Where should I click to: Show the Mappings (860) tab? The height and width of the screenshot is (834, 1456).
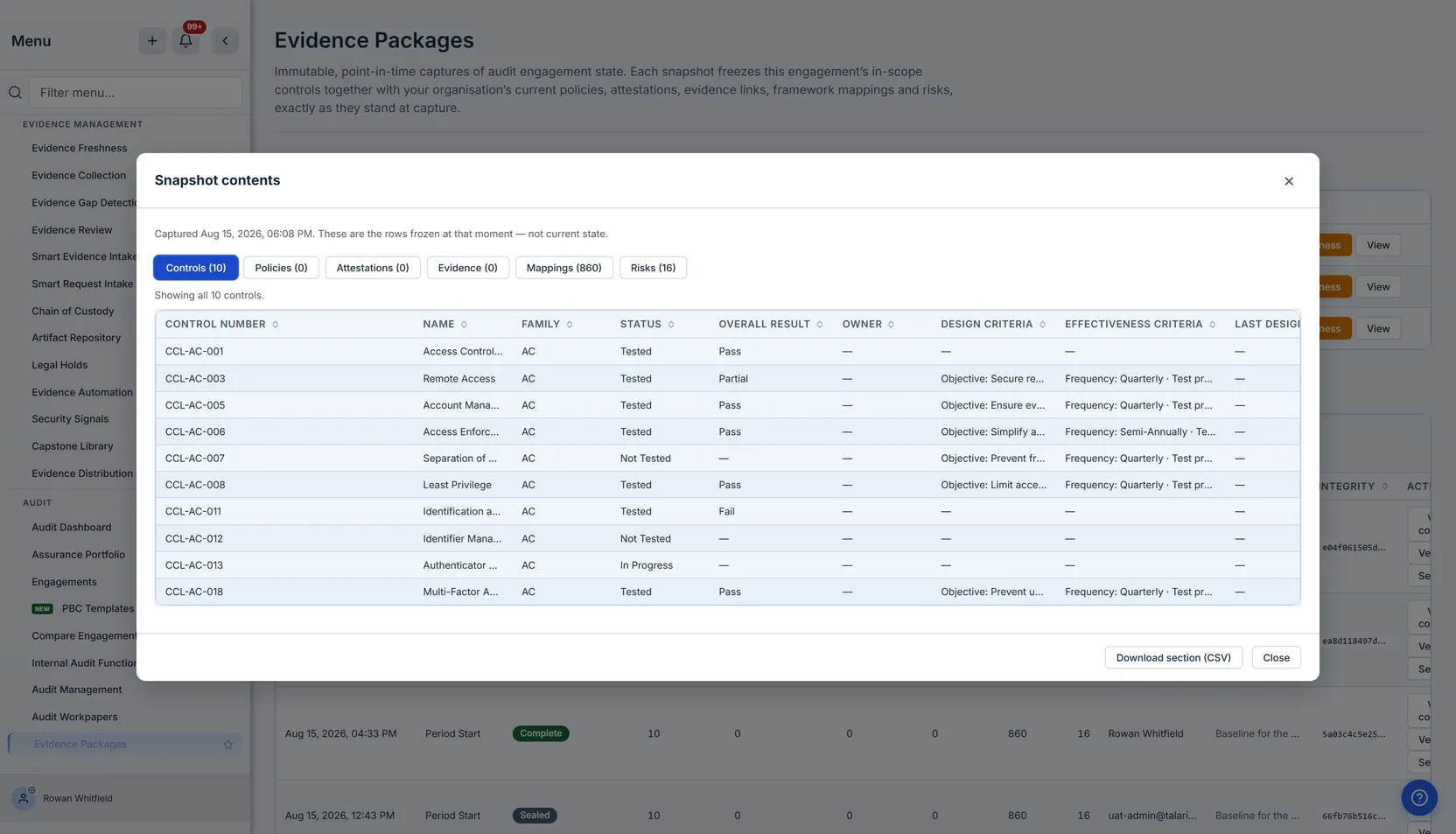click(563, 268)
